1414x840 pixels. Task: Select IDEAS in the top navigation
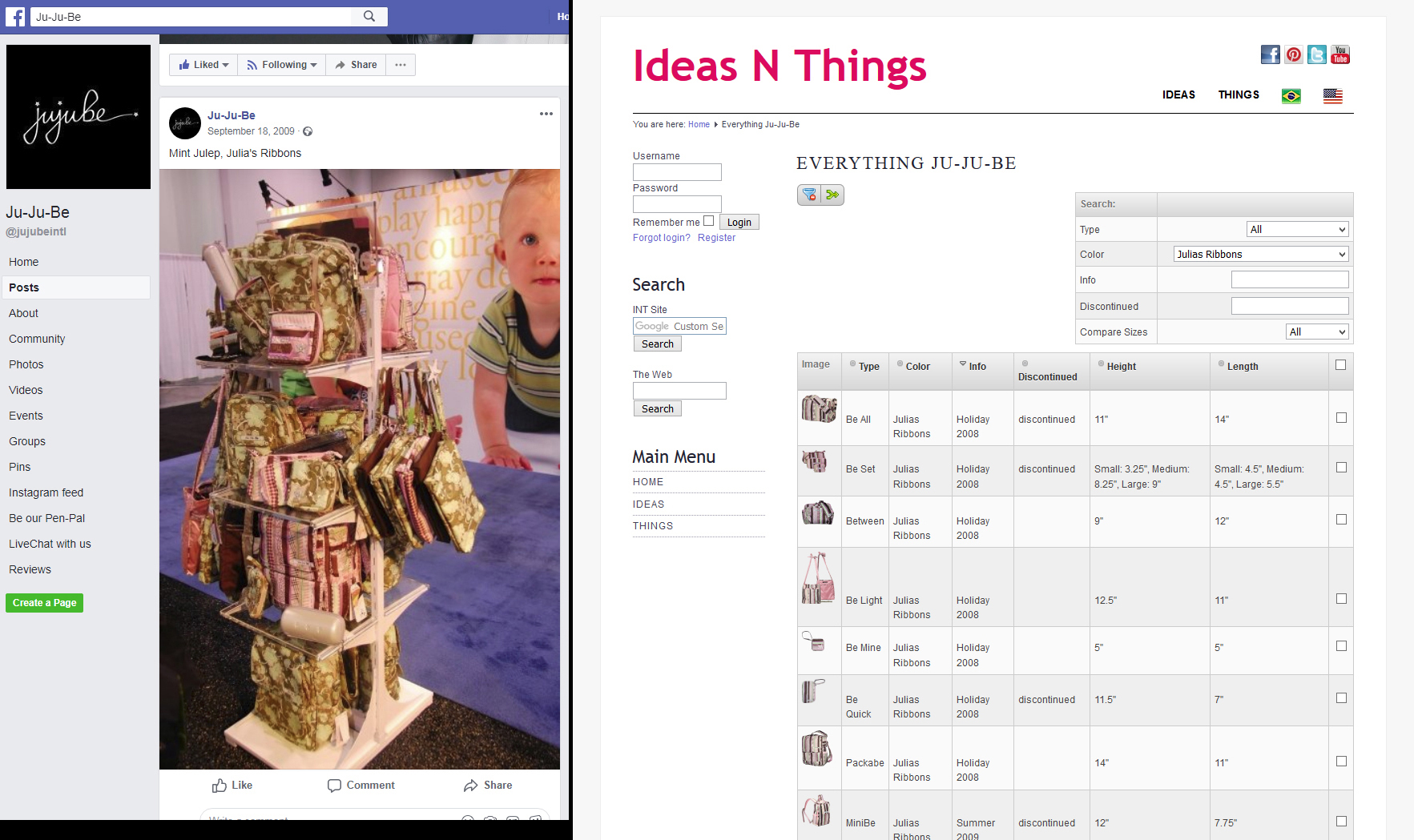pyautogui.click(x=1178, y=94)
